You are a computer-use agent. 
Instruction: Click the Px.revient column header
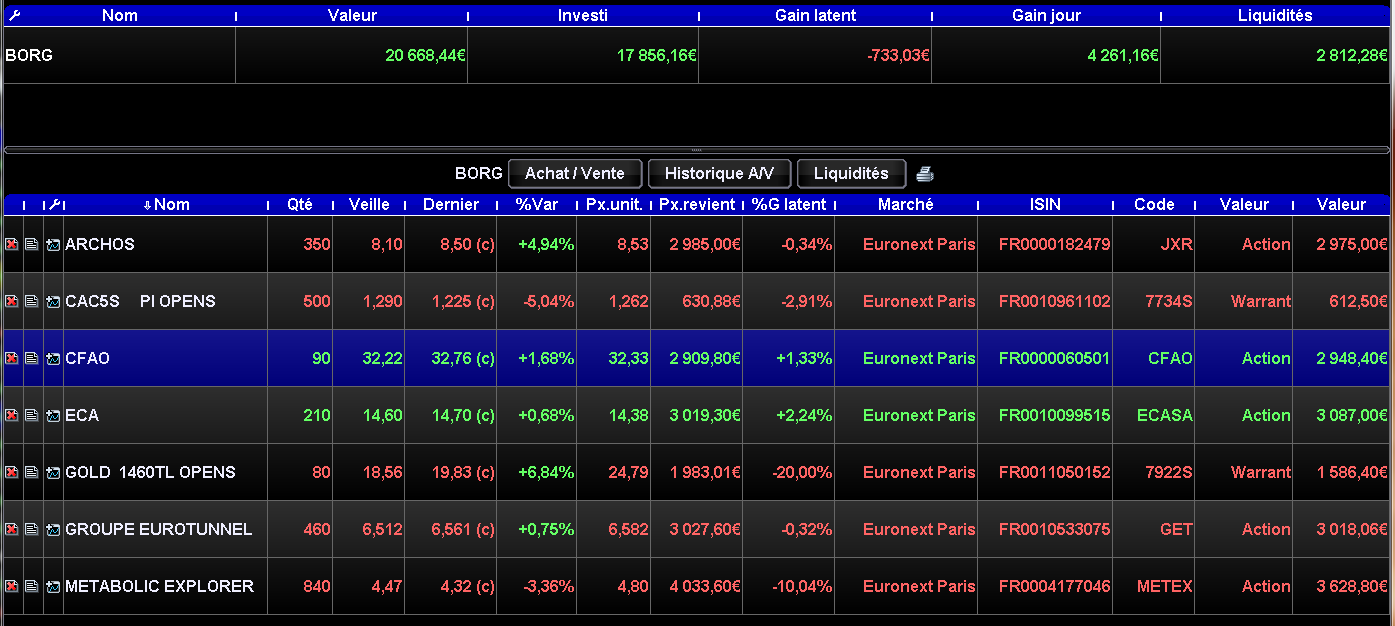697,204
